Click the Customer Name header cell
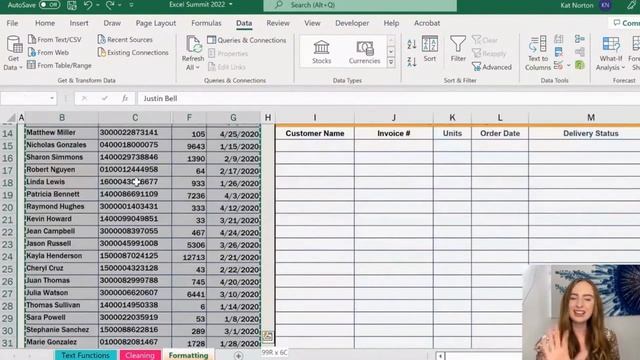Image resolution: width=640 pixels, height=360 pixels. click(x=315, y=133)
